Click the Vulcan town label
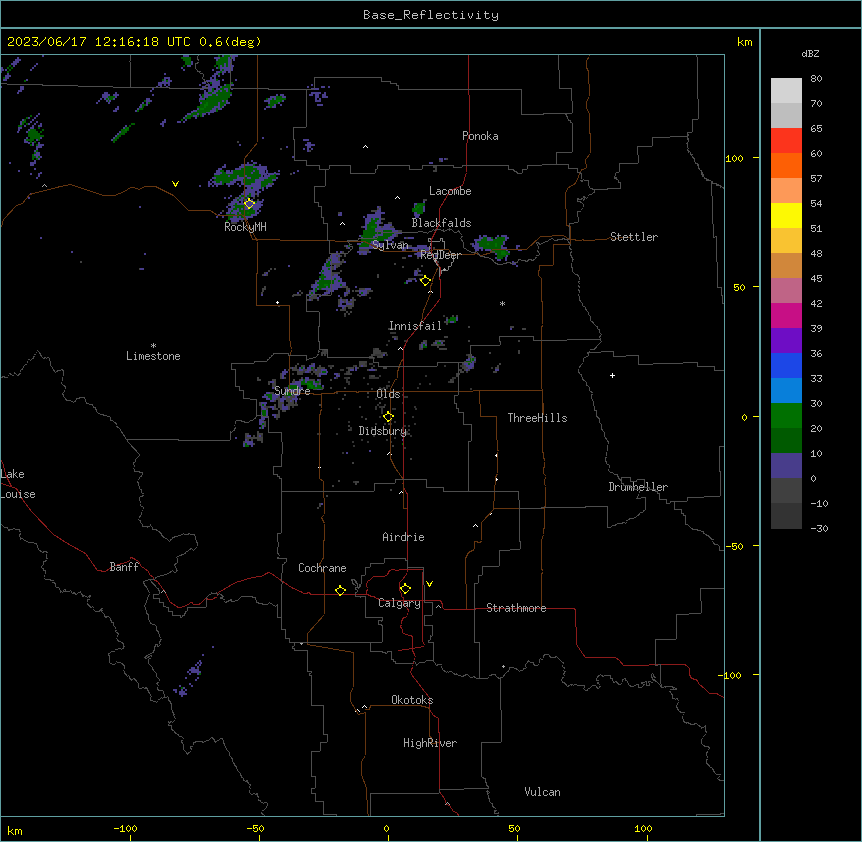The image size is (862, 842). (543, 792)
